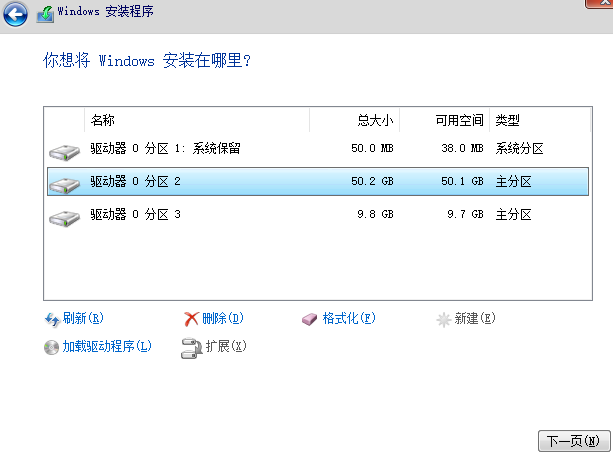Click the Windows Setup title bar icon
613x476 pixels.
click(45, 15)
